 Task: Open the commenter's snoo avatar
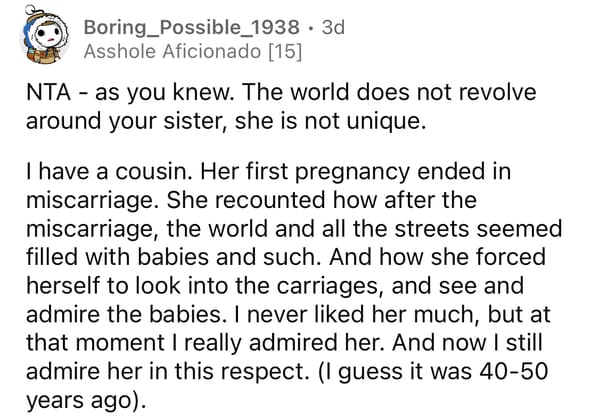pos(44,35)
